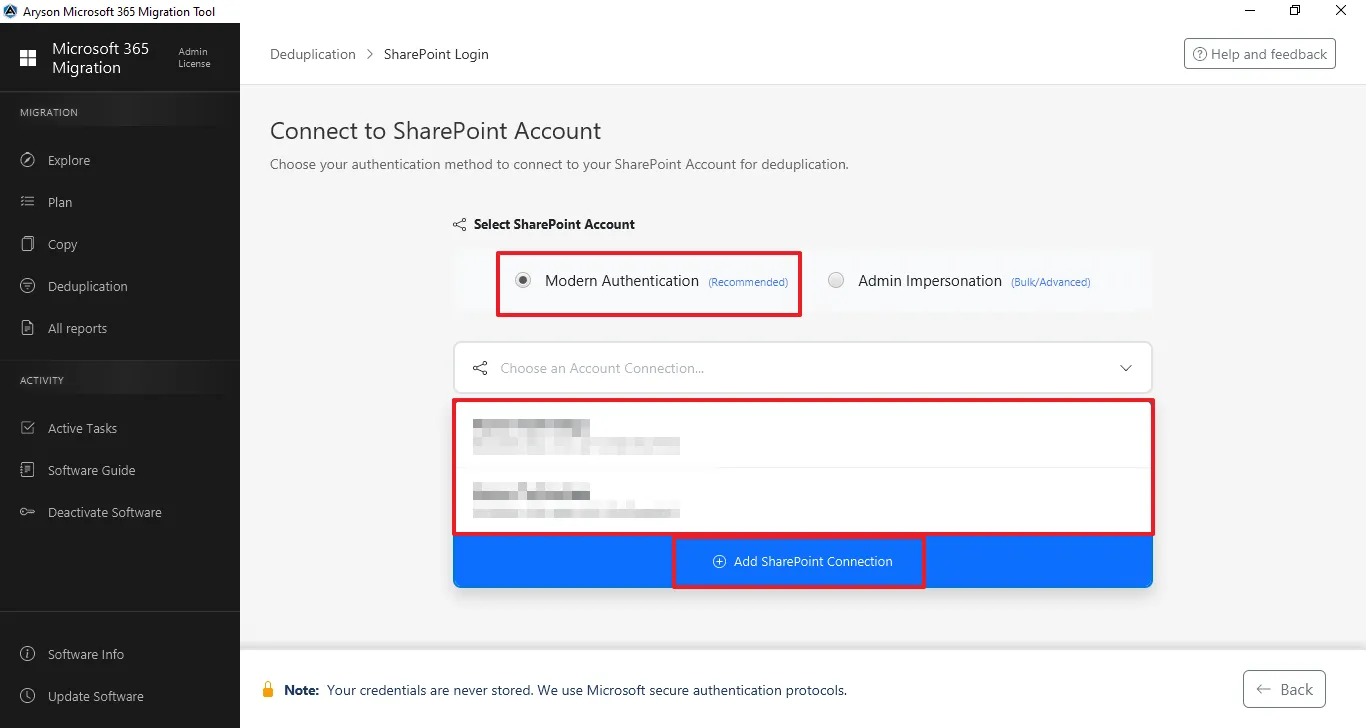
Task: Click the Software Guide book icon
Action: coord(28,470)
